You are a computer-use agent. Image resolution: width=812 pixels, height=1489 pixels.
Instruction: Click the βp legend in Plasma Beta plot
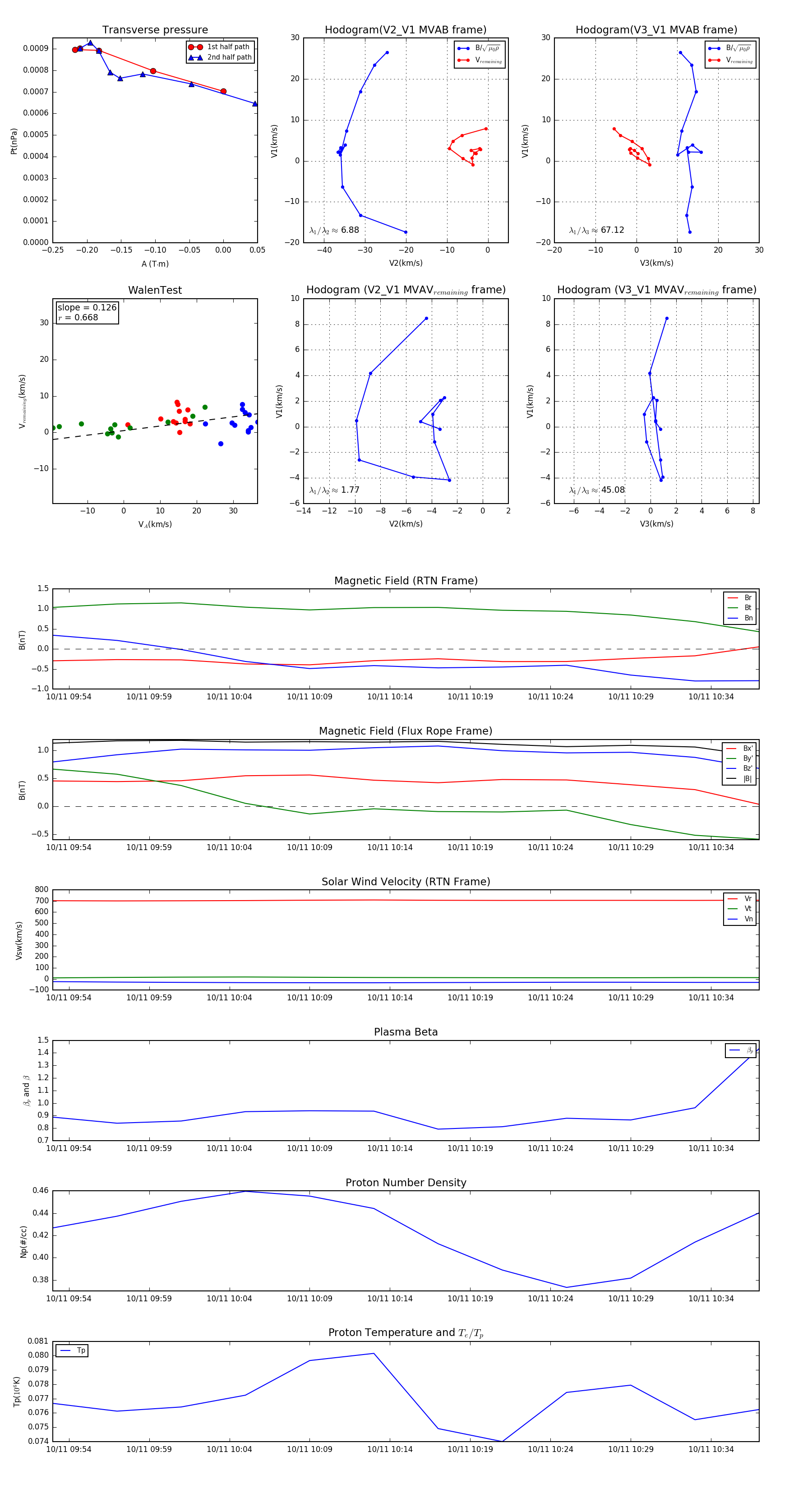[741, 1050]
